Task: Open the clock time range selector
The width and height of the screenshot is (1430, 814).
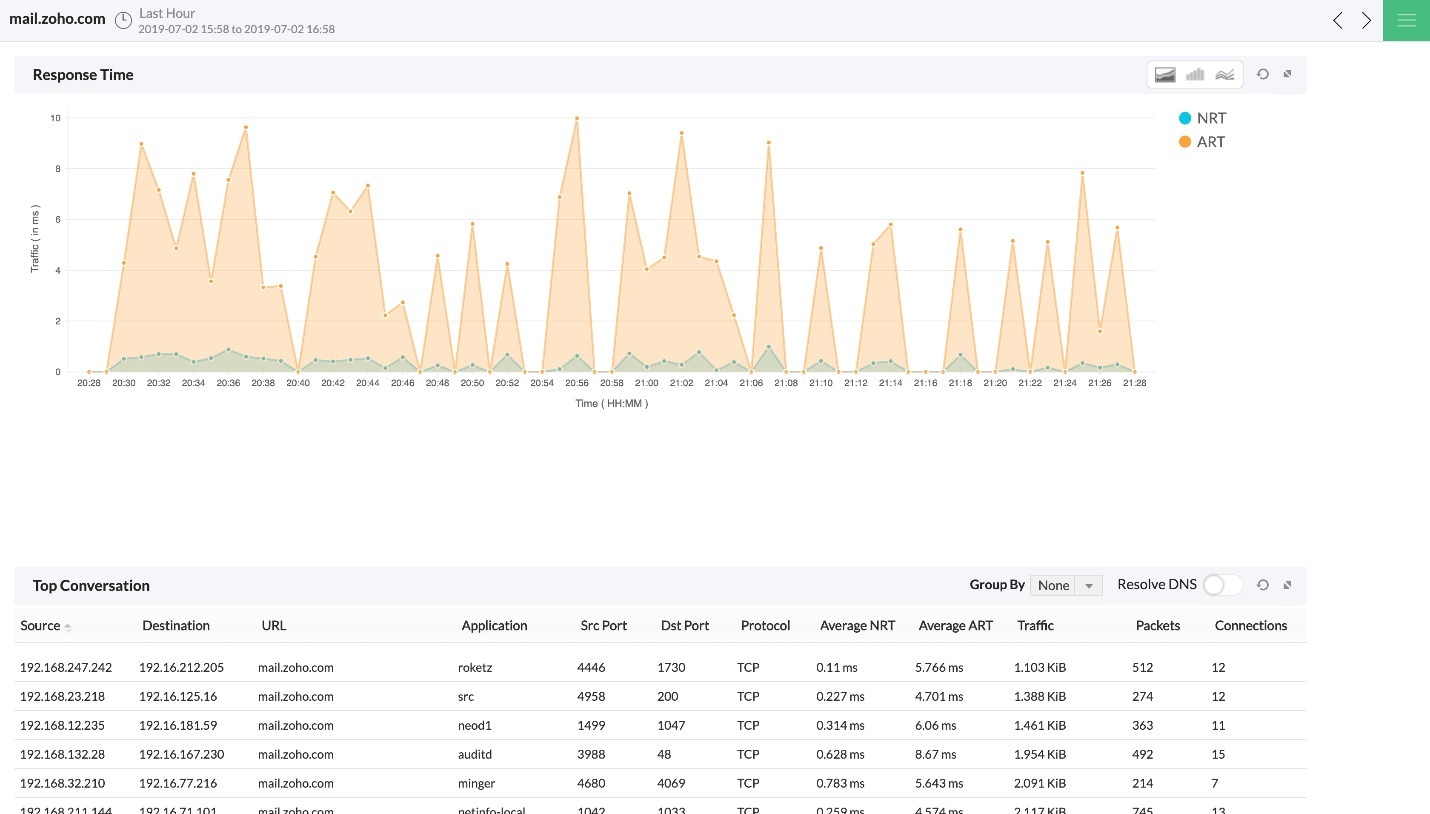Action: pyautogui.click(x=124, y=21)
